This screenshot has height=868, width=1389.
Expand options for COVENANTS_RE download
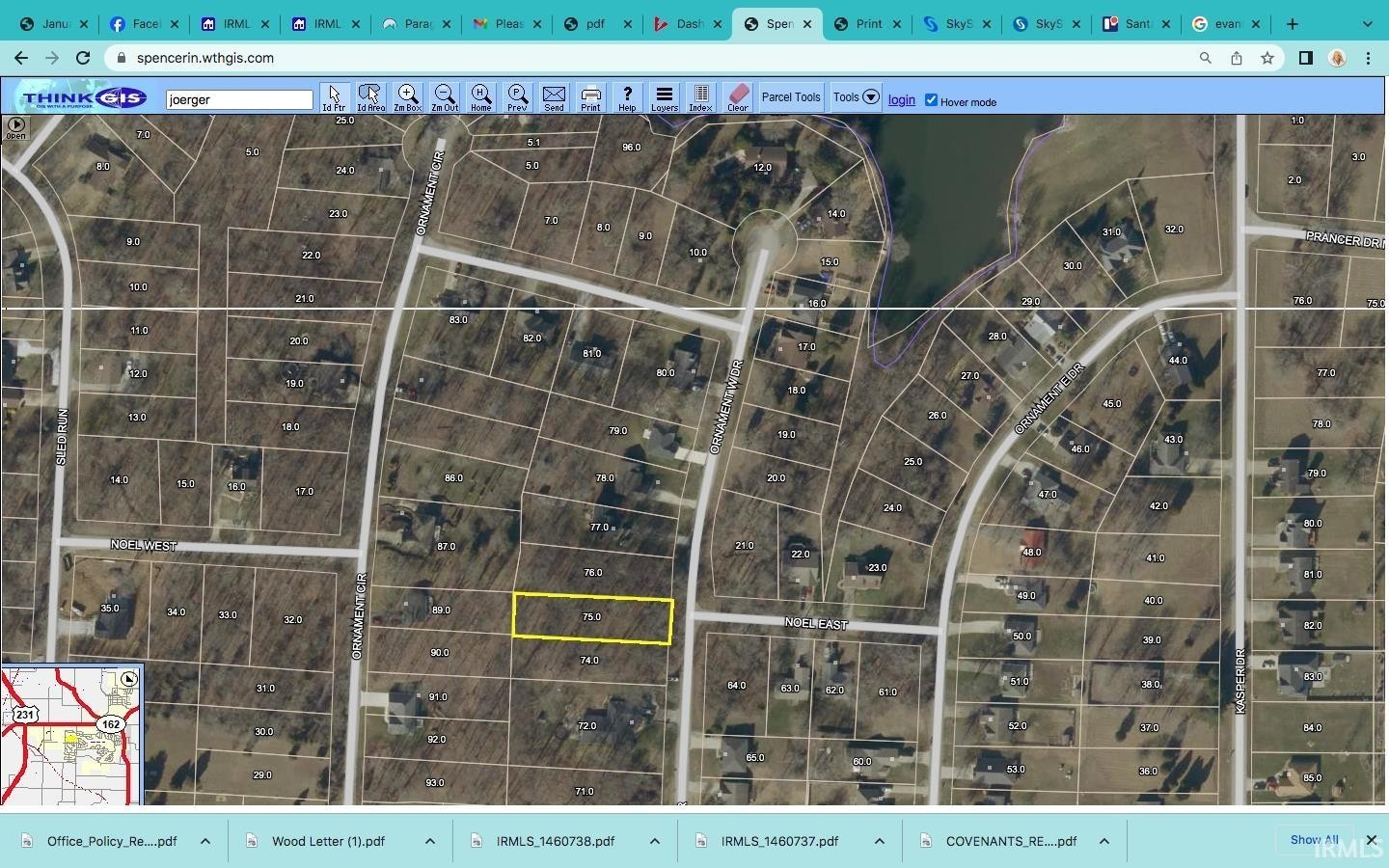click(1104, 841)
